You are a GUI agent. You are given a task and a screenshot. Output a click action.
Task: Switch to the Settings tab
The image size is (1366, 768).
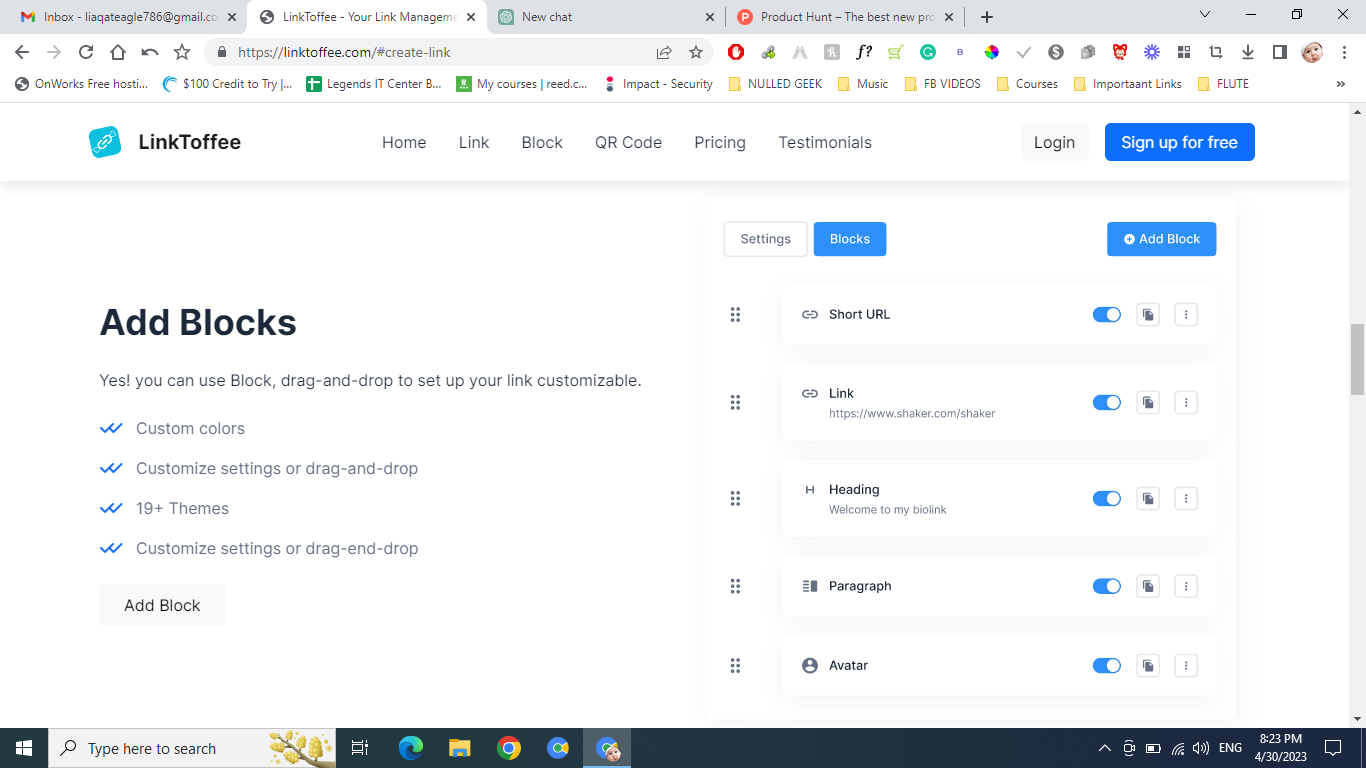765,239
